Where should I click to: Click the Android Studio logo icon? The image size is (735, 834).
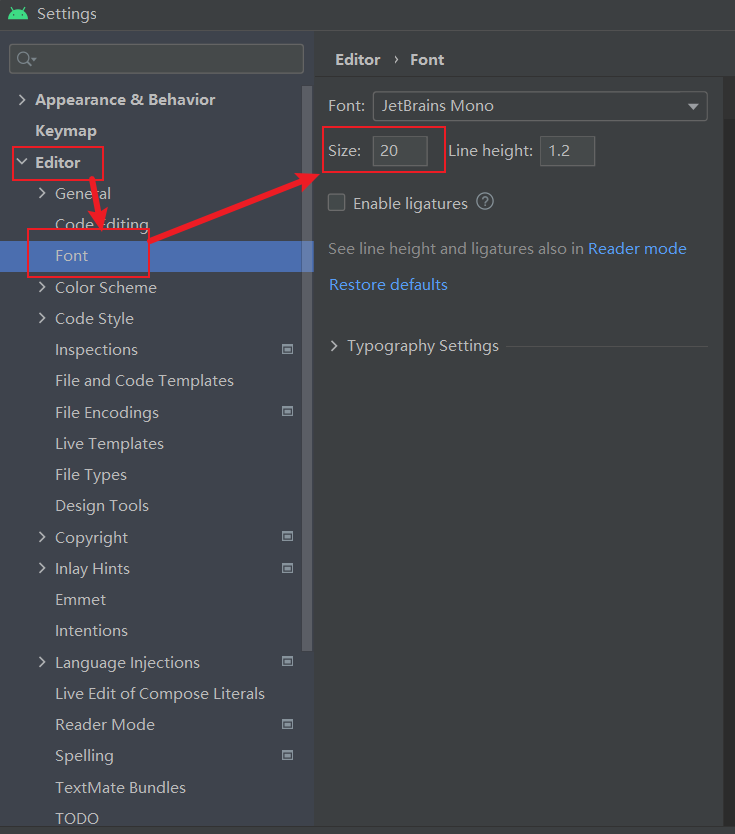click(18, 14)
